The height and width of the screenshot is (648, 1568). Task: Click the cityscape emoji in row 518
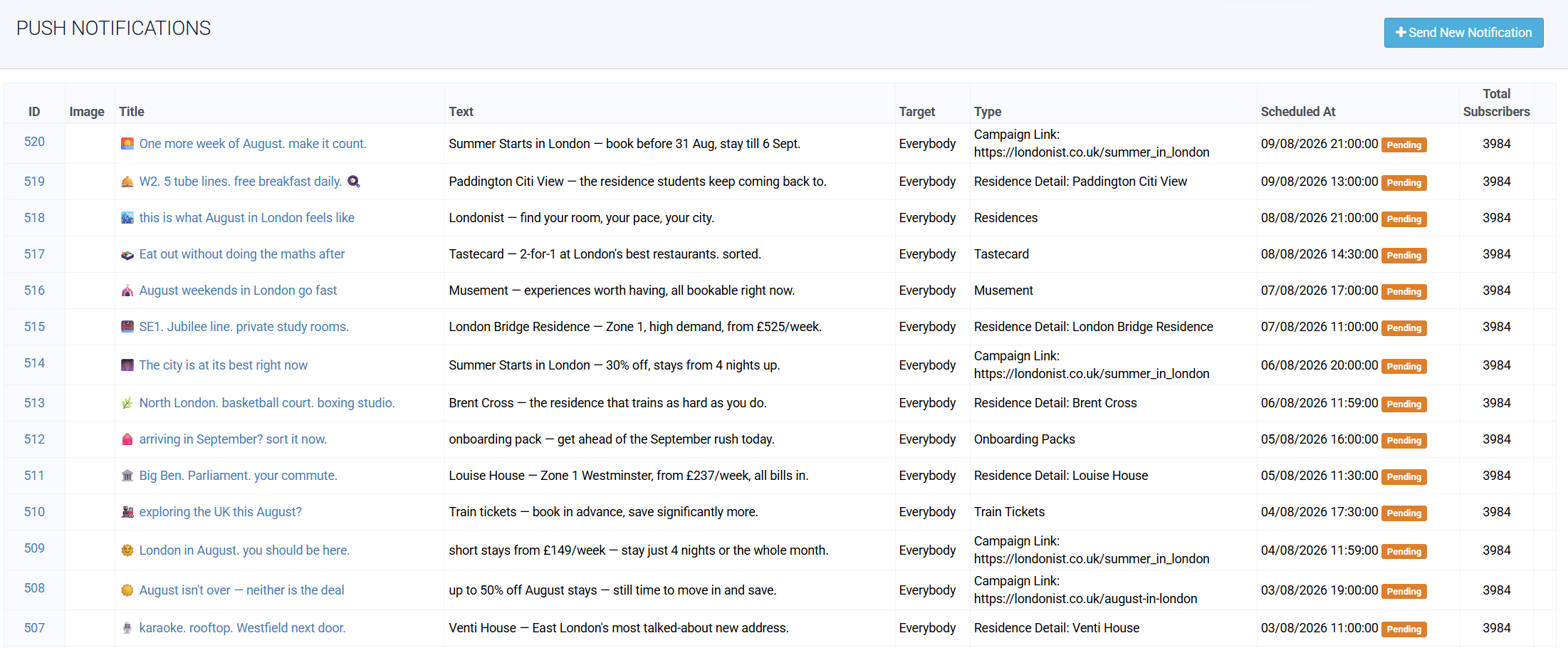tap(127, 218)
